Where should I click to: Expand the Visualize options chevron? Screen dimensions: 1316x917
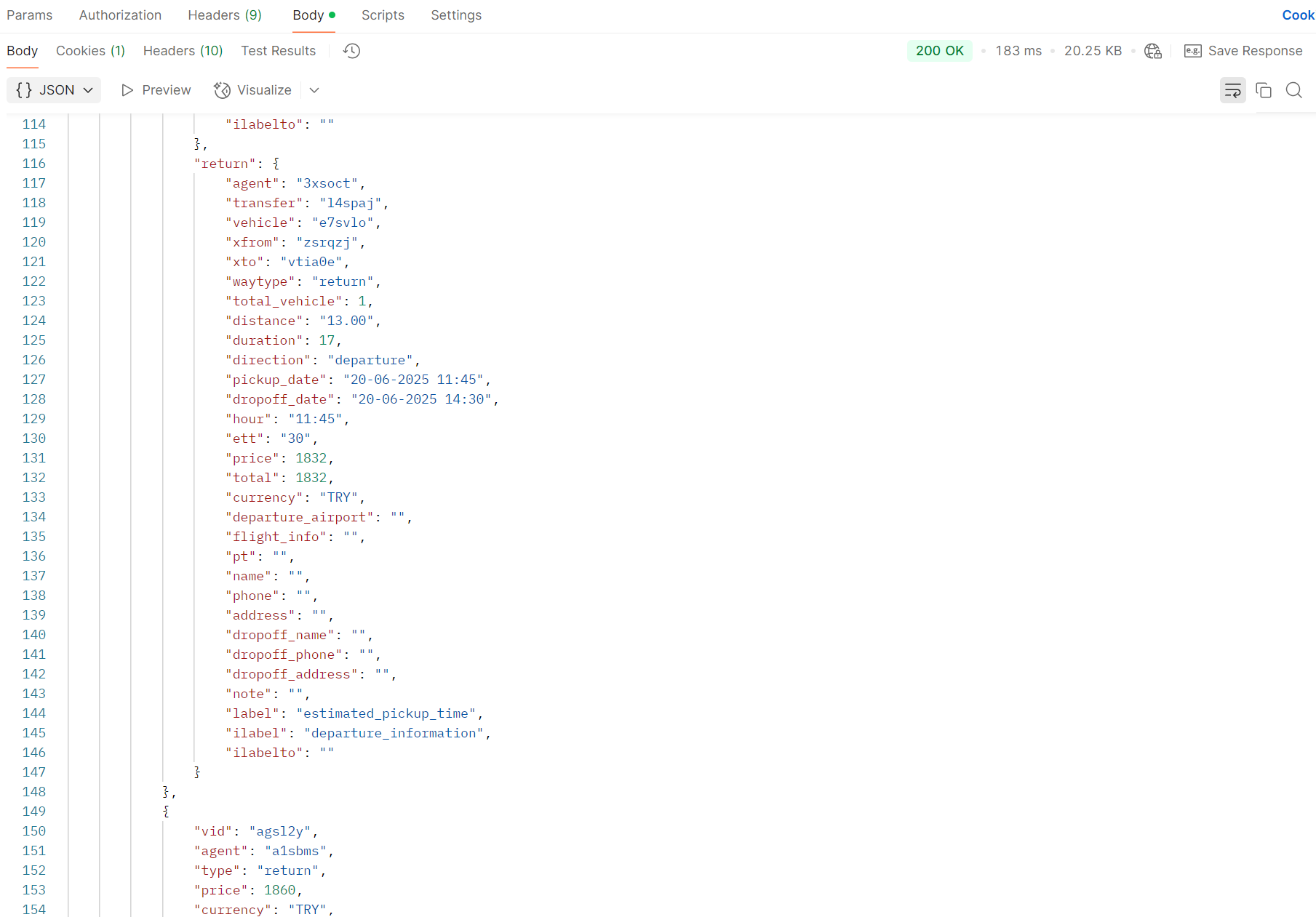pos(314,90)
